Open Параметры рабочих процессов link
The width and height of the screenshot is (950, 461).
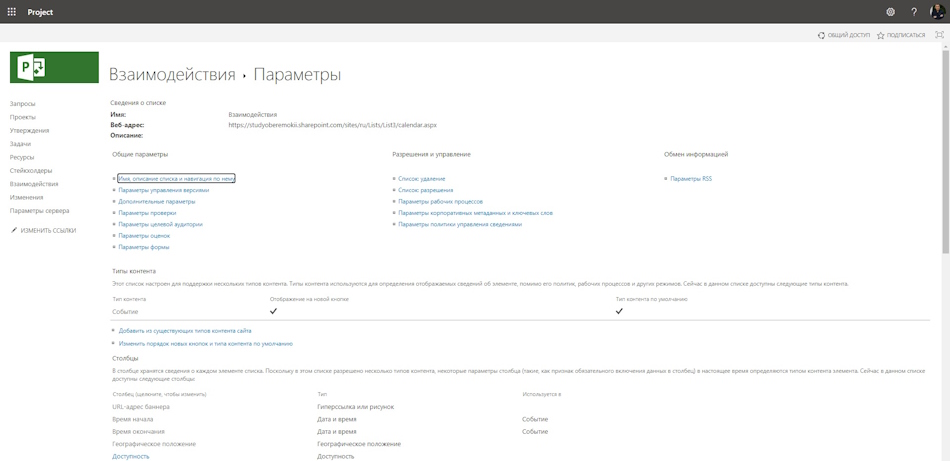(x=440, y=202)
